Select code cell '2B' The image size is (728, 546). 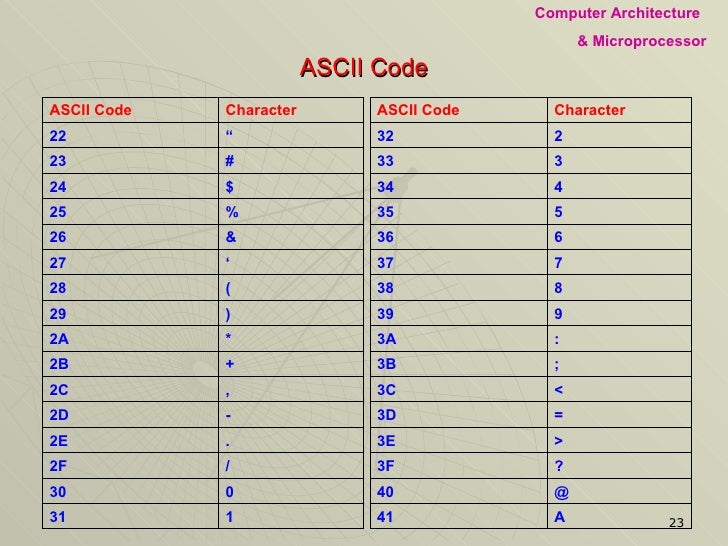130,364
